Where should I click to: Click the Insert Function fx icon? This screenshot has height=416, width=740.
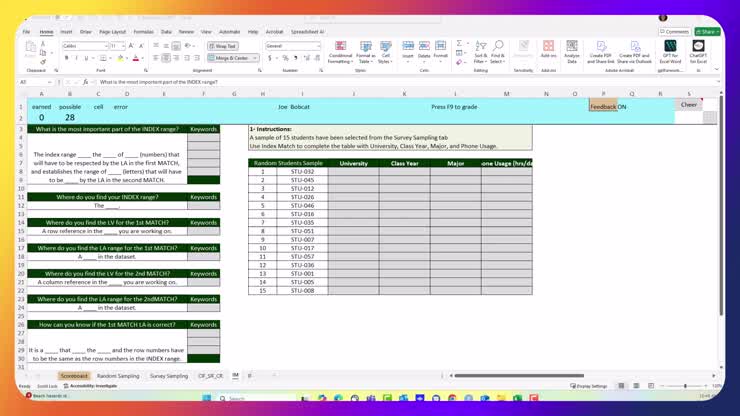coord(85,82)
